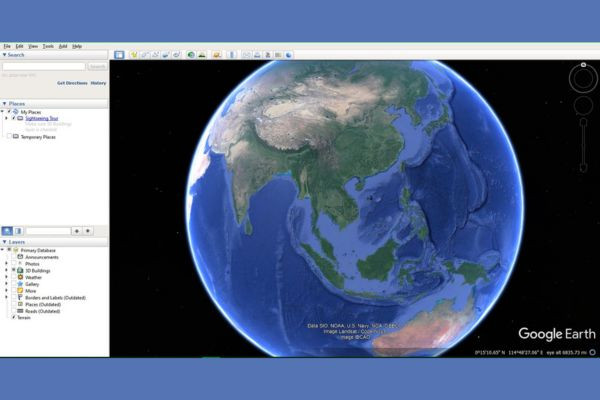Viewport: 600px width, 400px height.
Task: Open the Help menu
Action: point(77,46)
